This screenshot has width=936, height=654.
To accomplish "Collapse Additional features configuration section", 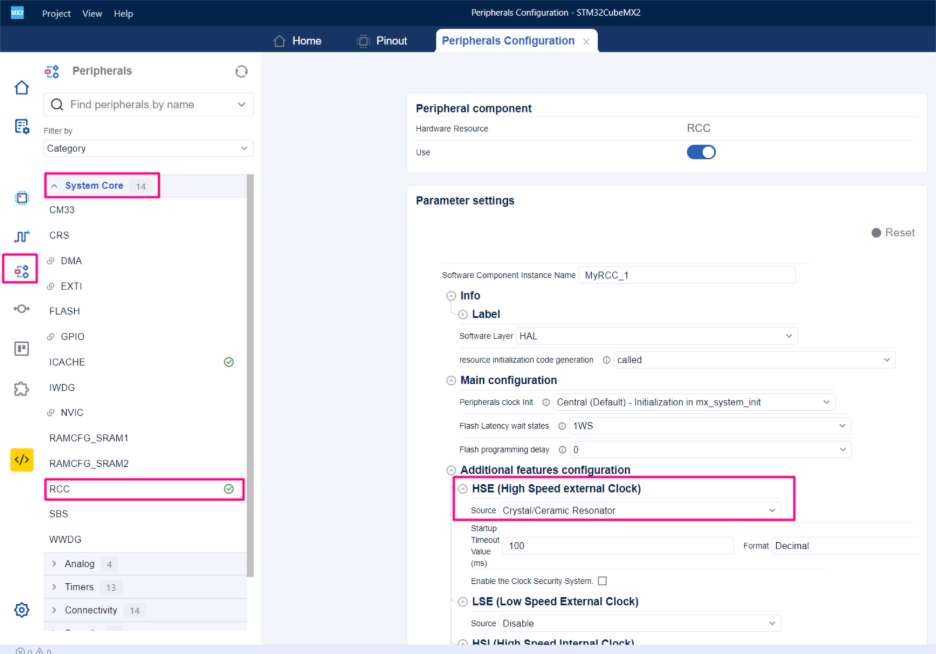I will (x=451, y=470).
